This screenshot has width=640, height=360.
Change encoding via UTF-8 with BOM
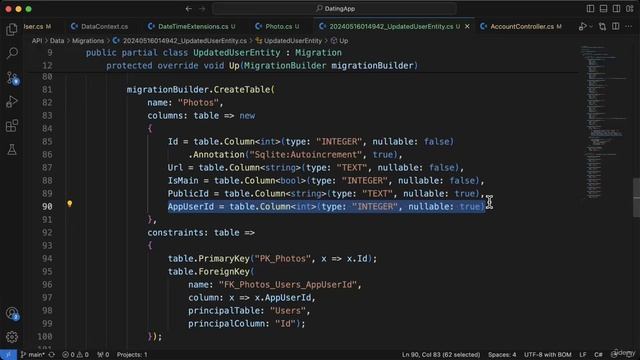click(x=547, y=355)
